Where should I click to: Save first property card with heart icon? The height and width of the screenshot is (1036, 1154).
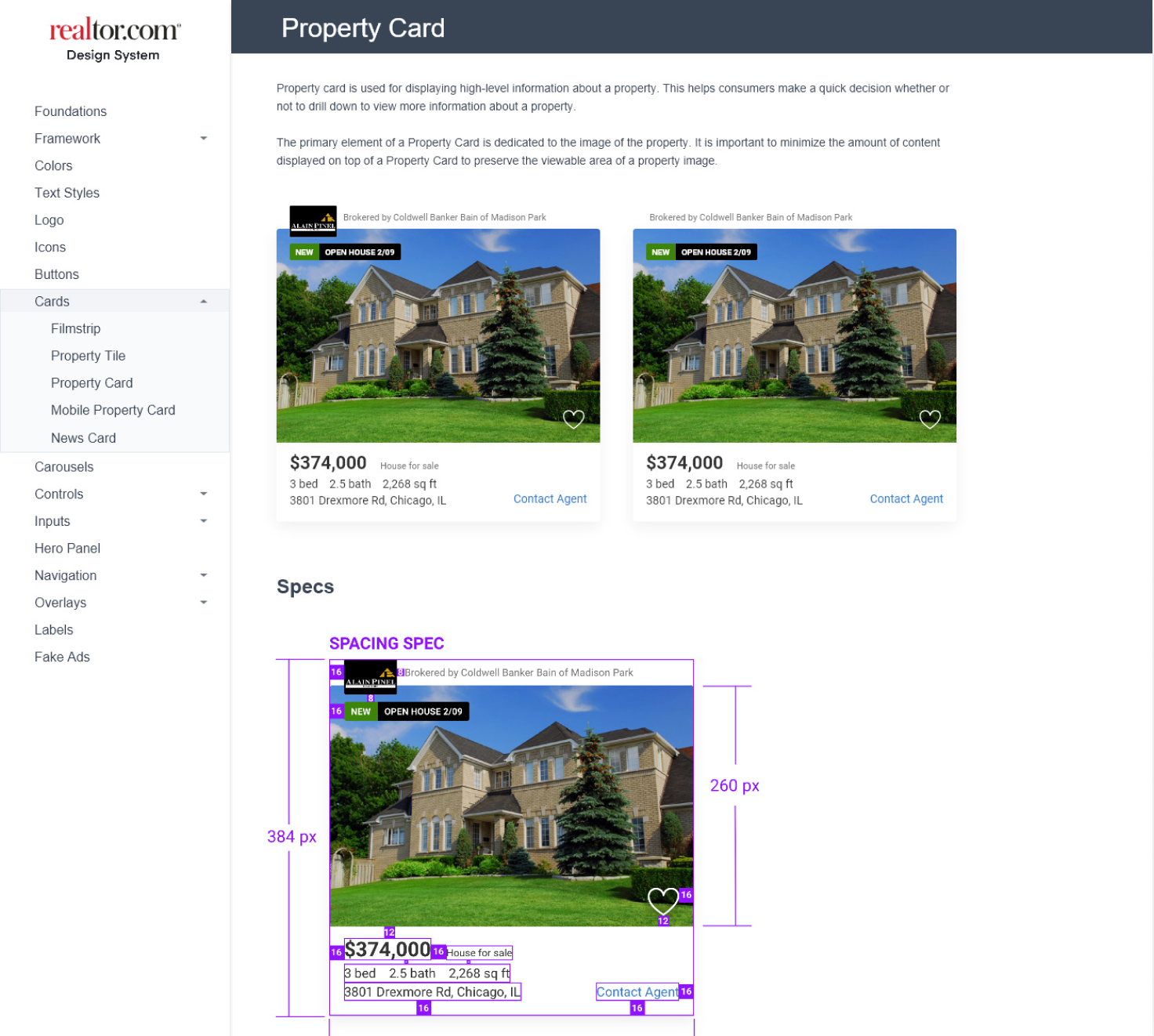(x=573, y=419)
